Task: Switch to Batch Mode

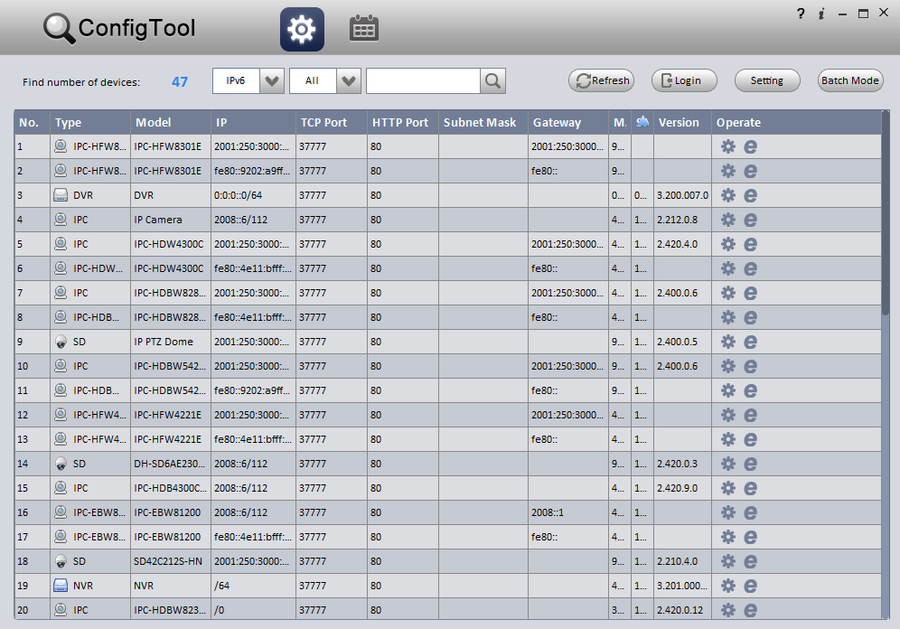Action: click(x=850, y=81)
